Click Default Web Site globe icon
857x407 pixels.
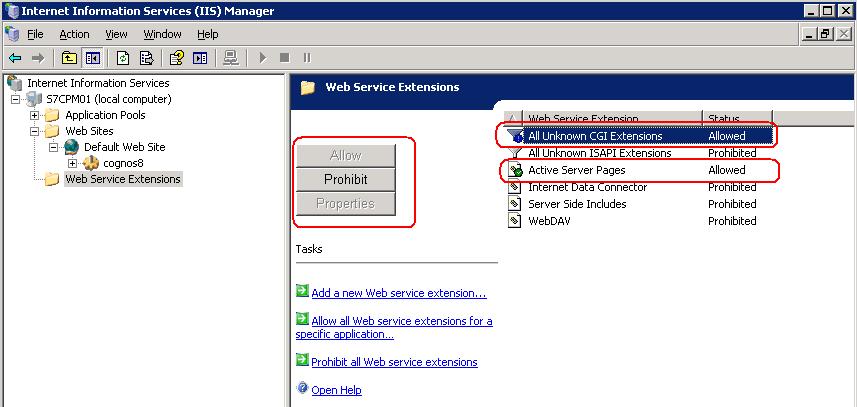click(x=72, y=147)
